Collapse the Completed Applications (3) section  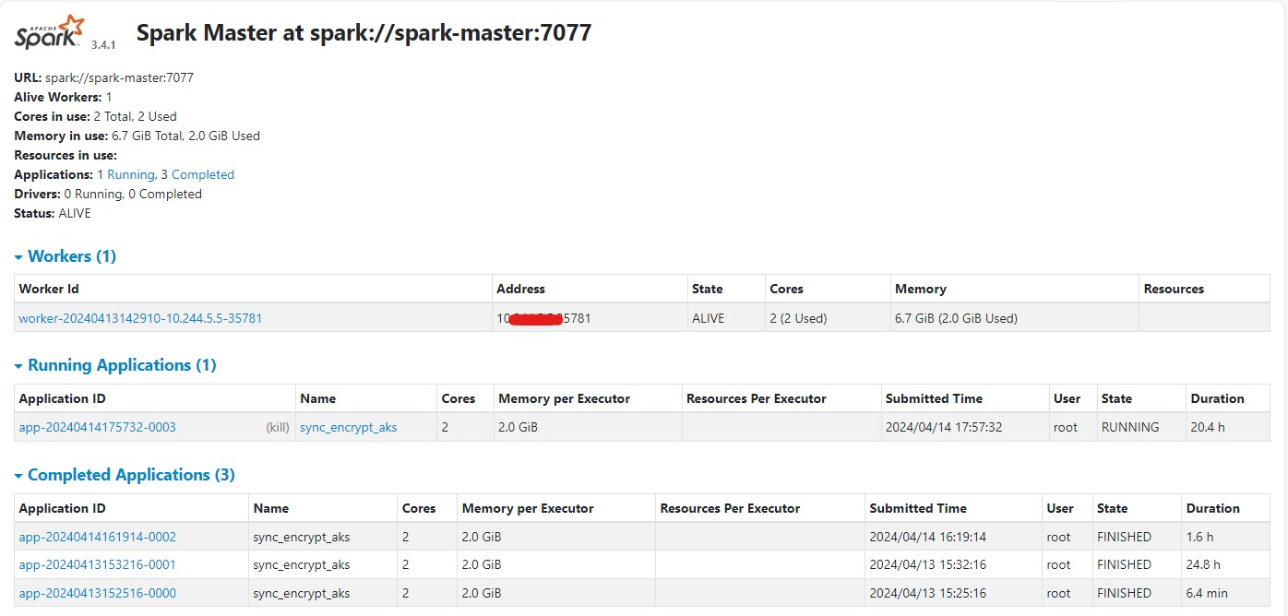pos(124,475)
